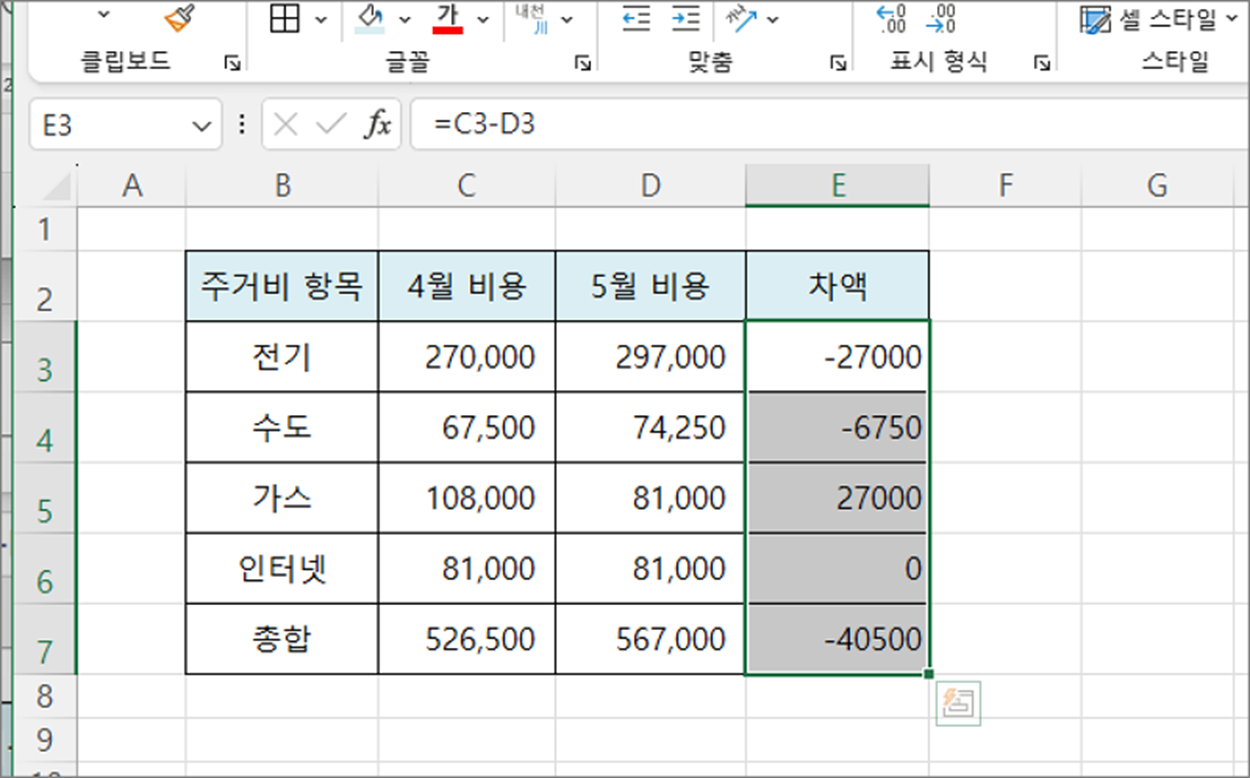Confirm entry with the checkmark icon

330,125
